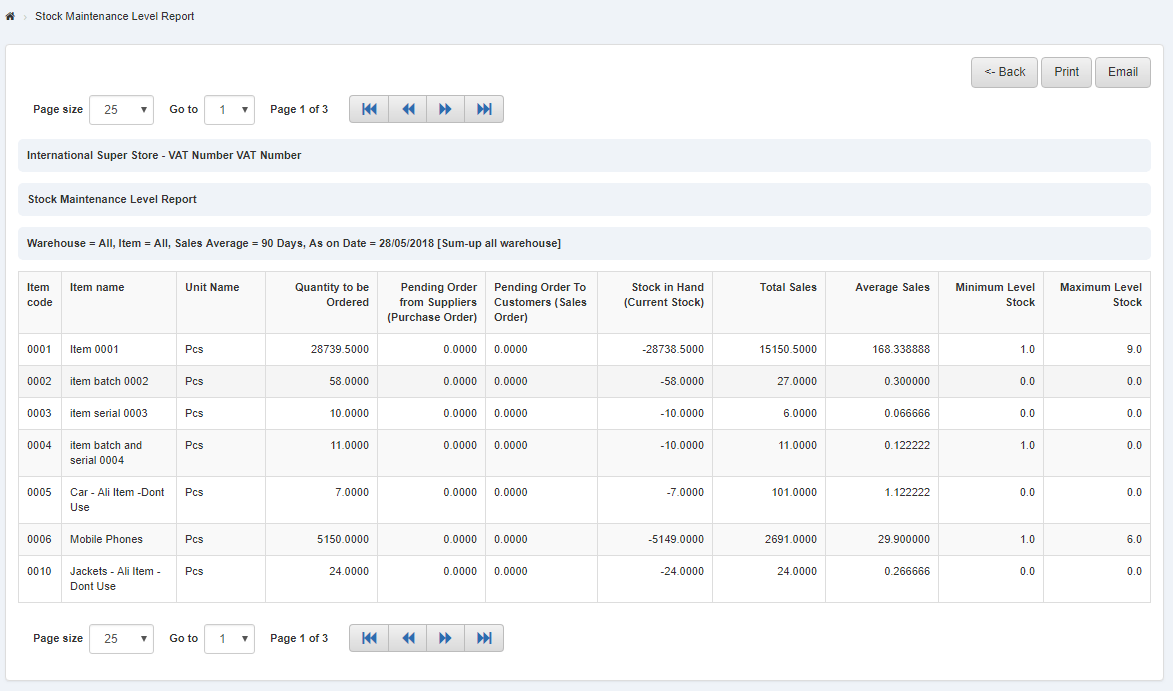This screenshot has width=1173, height=691.
Task: Open the top Page size dropdown
Action: coord(121,109)
